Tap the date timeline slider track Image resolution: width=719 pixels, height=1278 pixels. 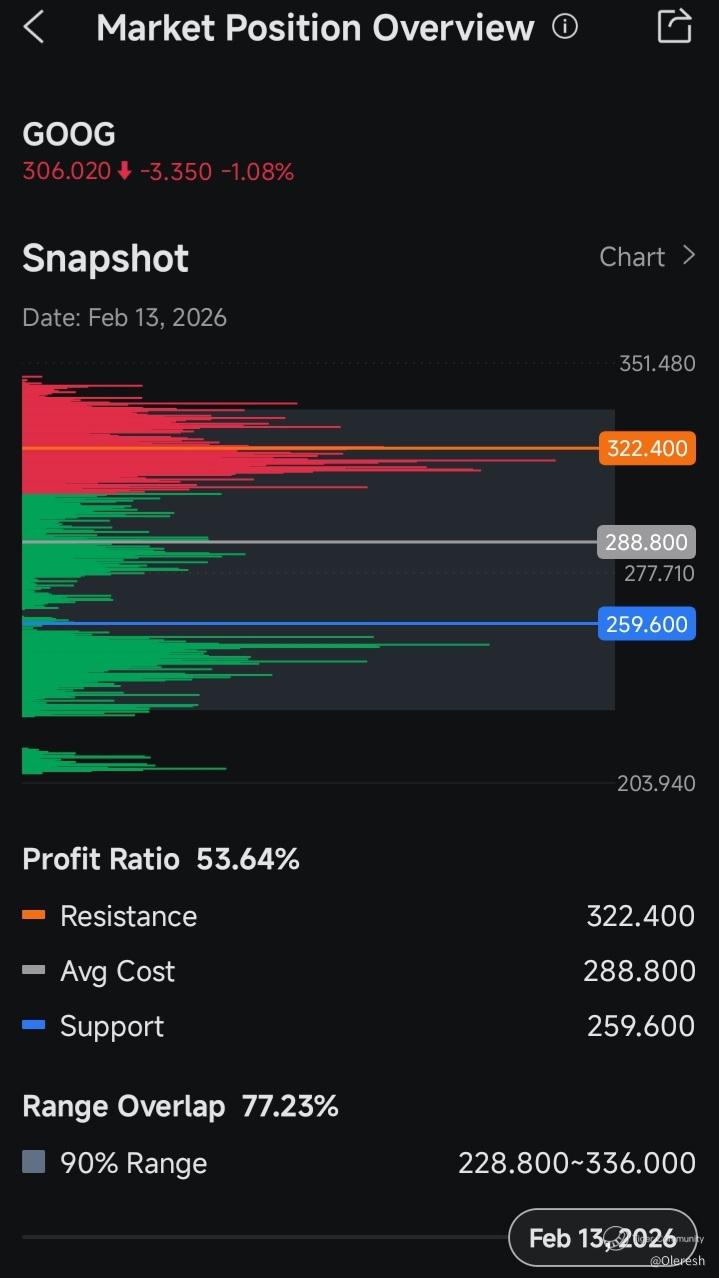pyautogui.click(x=260, y=1237)
